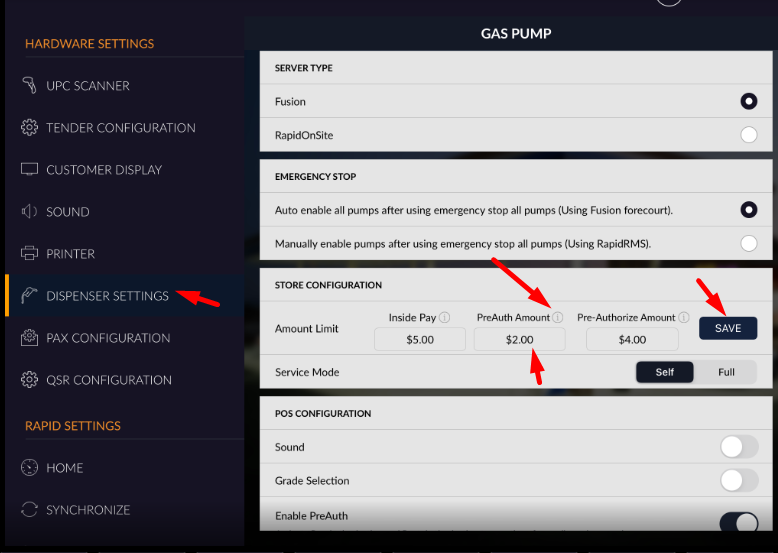Turn on the Grade Selection toggle

coord(739,481)
